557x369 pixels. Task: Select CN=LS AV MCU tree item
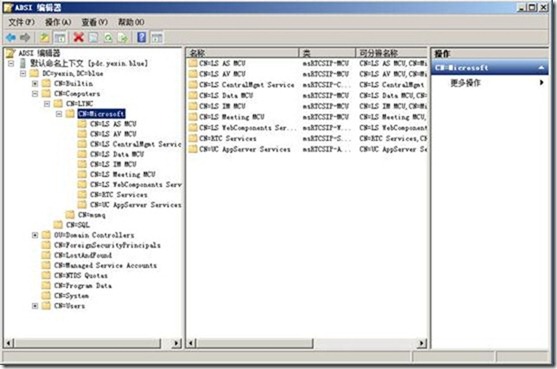point(113,134)
